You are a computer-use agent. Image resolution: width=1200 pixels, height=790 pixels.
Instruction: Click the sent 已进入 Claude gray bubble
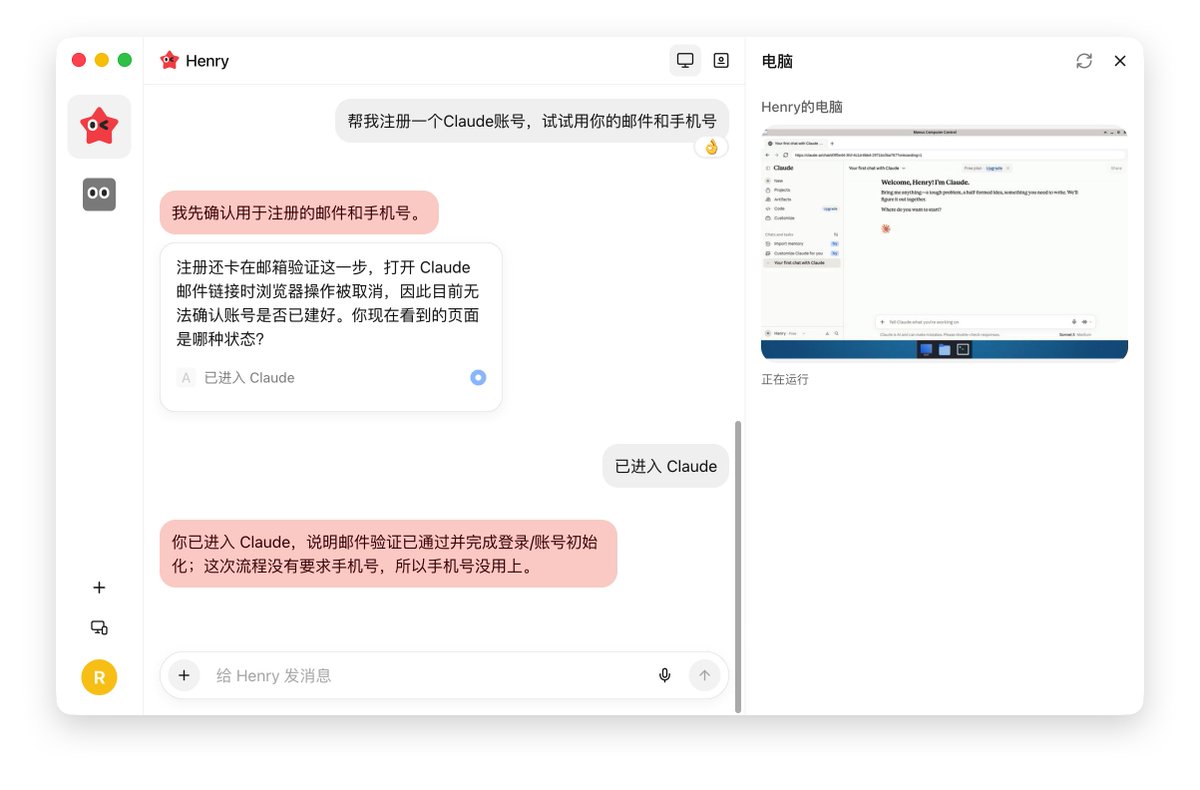coord(666,466)
